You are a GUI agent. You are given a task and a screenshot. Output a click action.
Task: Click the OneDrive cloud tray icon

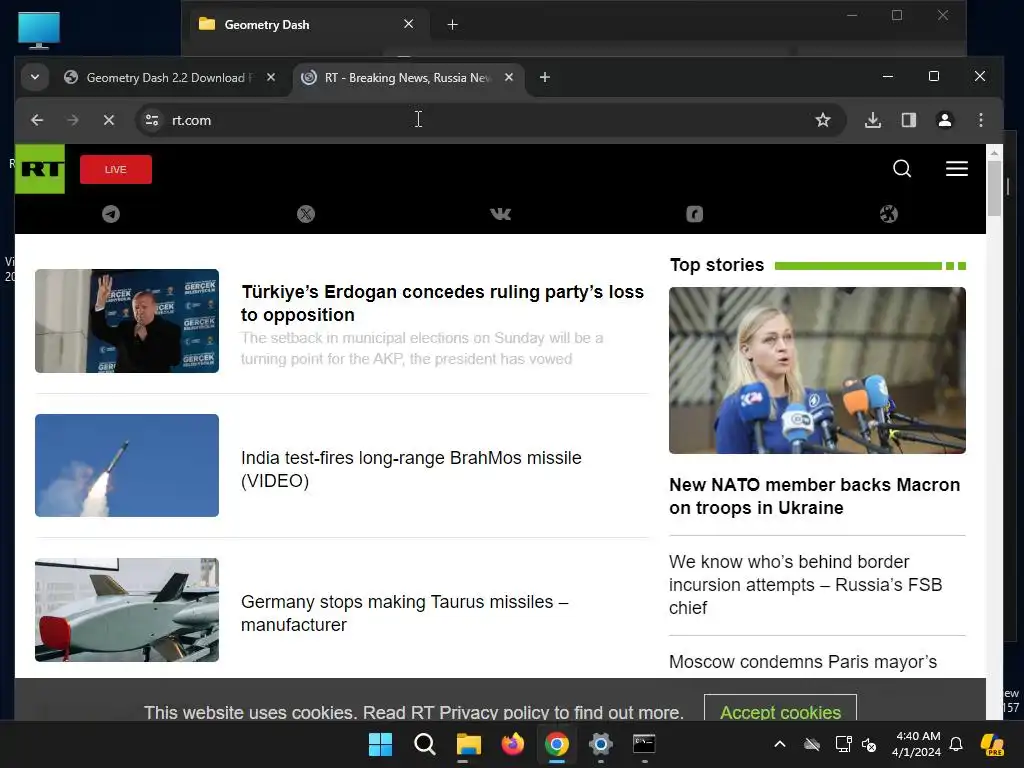812,744
